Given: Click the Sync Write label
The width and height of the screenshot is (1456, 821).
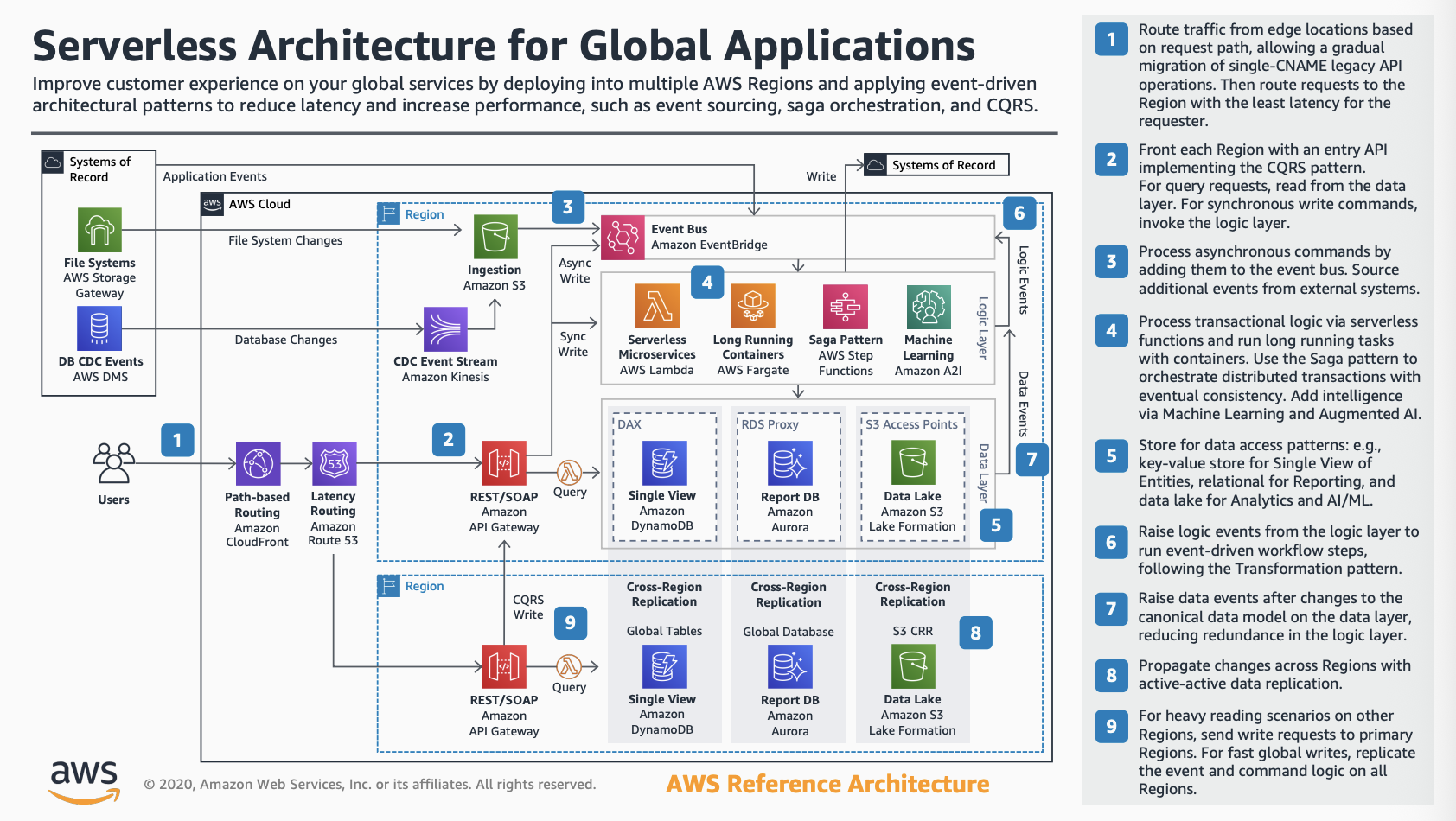Looking at the screenshot, I should [x=572, y=344].
